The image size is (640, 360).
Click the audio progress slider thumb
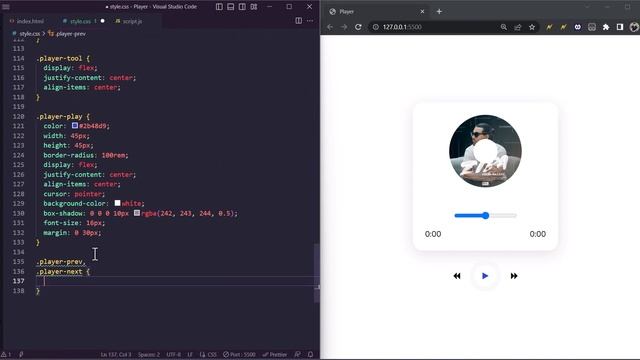[x=485, y=216]
